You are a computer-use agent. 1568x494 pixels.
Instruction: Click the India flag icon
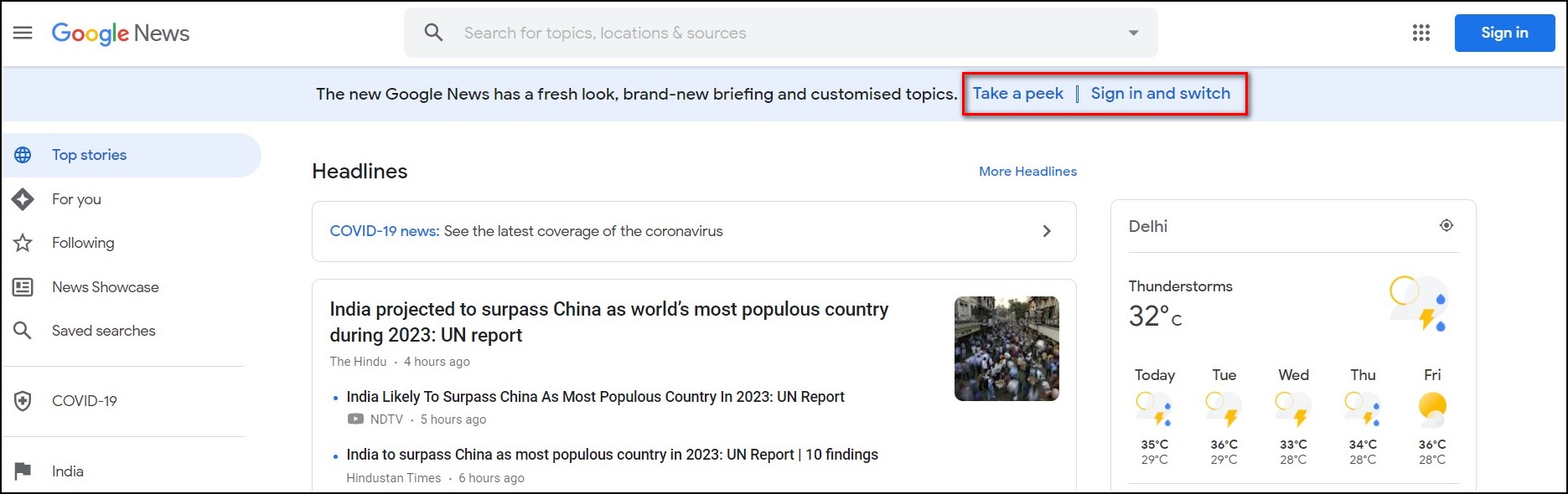pos(23,471)
